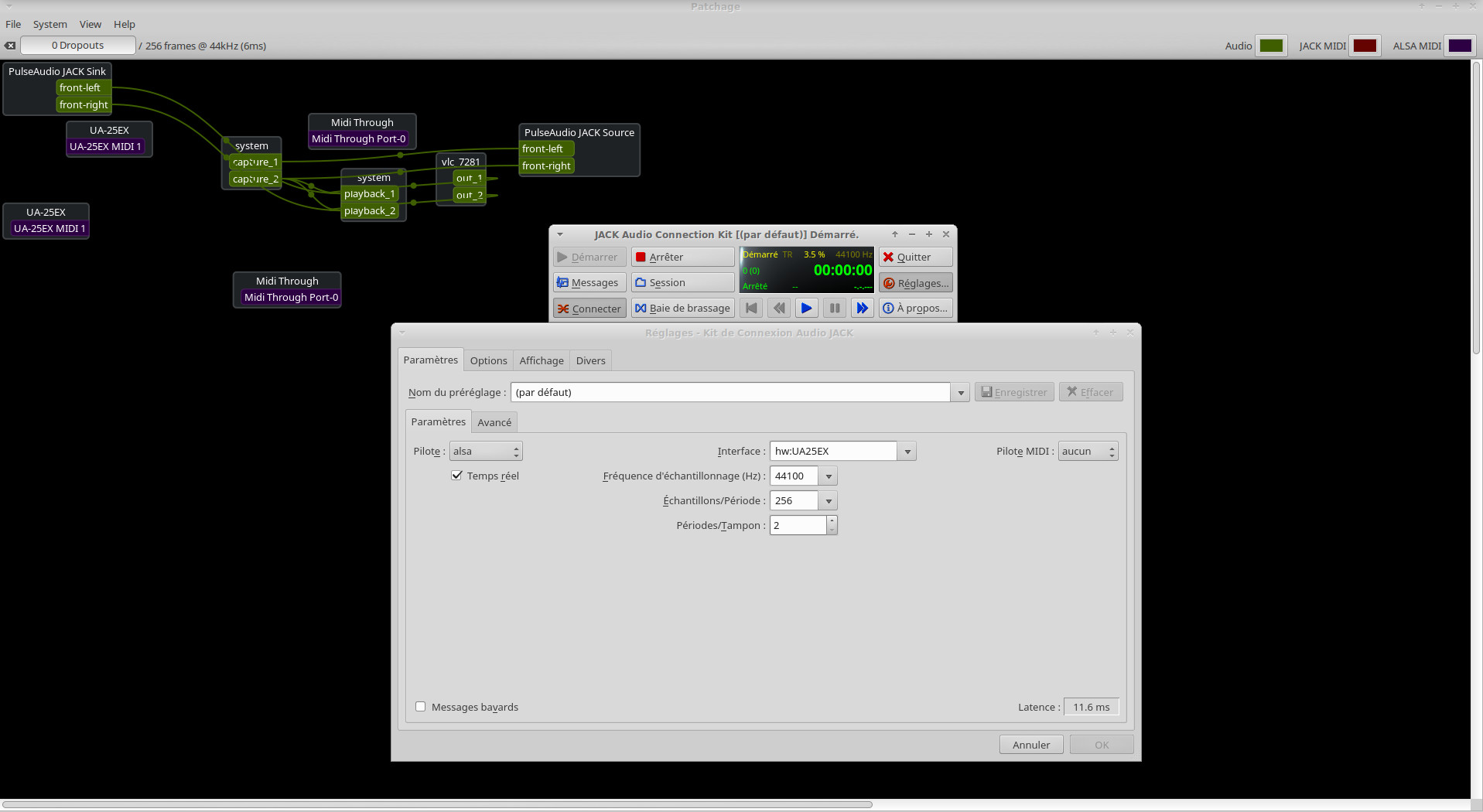Enable the Messages bavards checkbox
Image resolution: width=1483 pixels, height=812 pixels.
421,707
